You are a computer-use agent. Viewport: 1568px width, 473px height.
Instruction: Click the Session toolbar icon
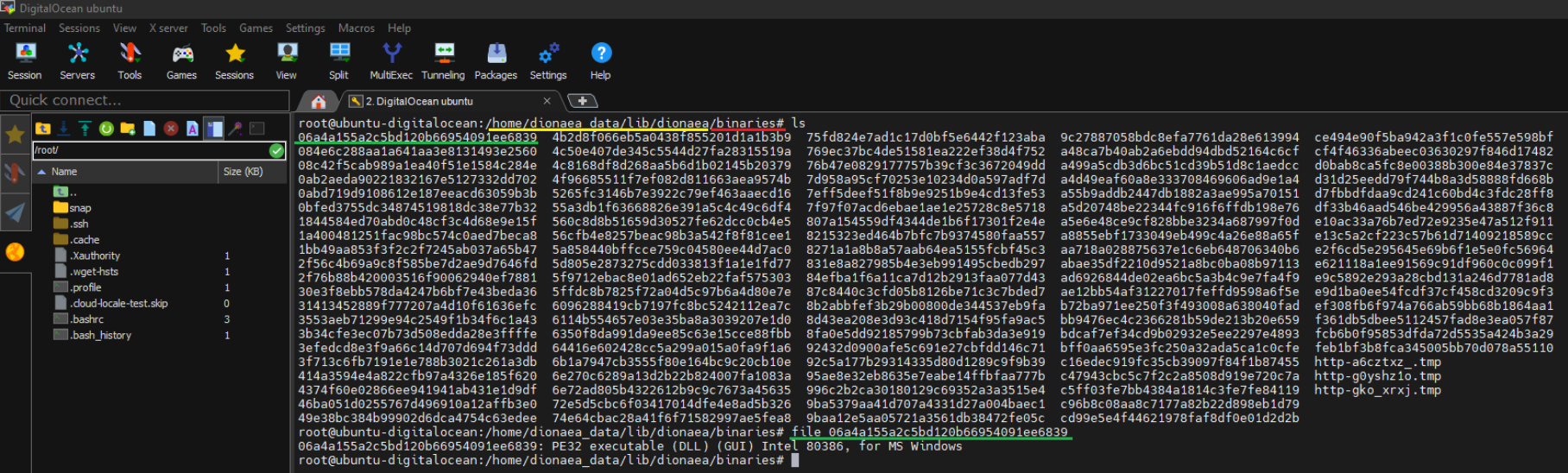point(24,60)
